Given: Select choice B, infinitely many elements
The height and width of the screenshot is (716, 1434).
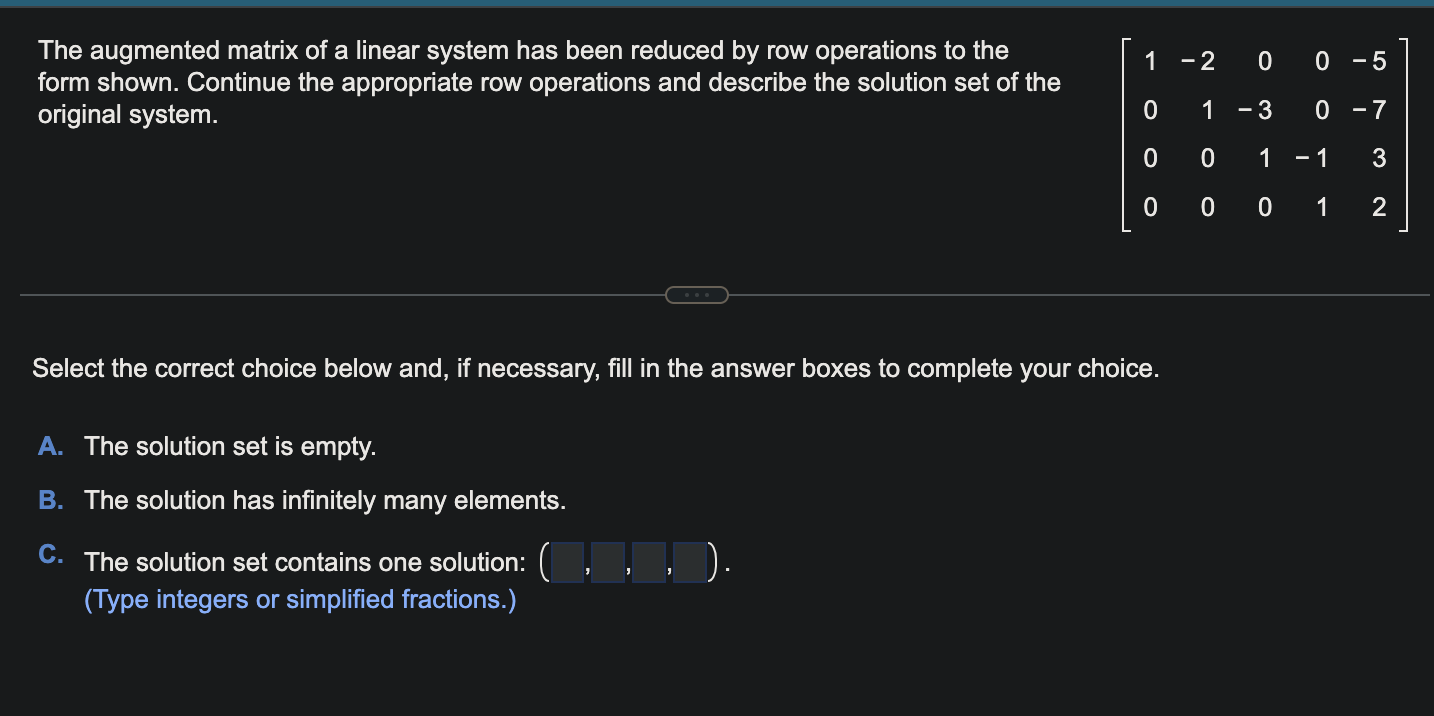Looking at the screenshot, I should 325,500.
